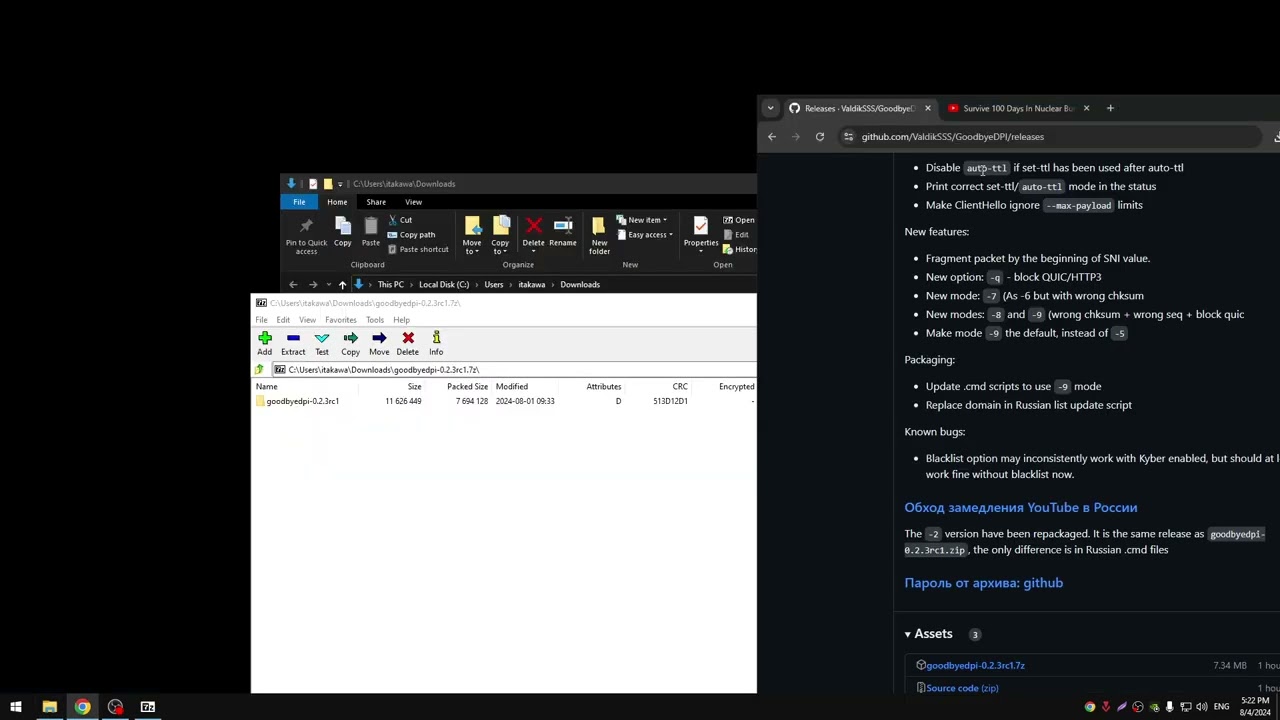Click Paste shortcut in Explorer ribbon
The image size is (1280, 720).
pyautogui.click(x=418, y=249)
